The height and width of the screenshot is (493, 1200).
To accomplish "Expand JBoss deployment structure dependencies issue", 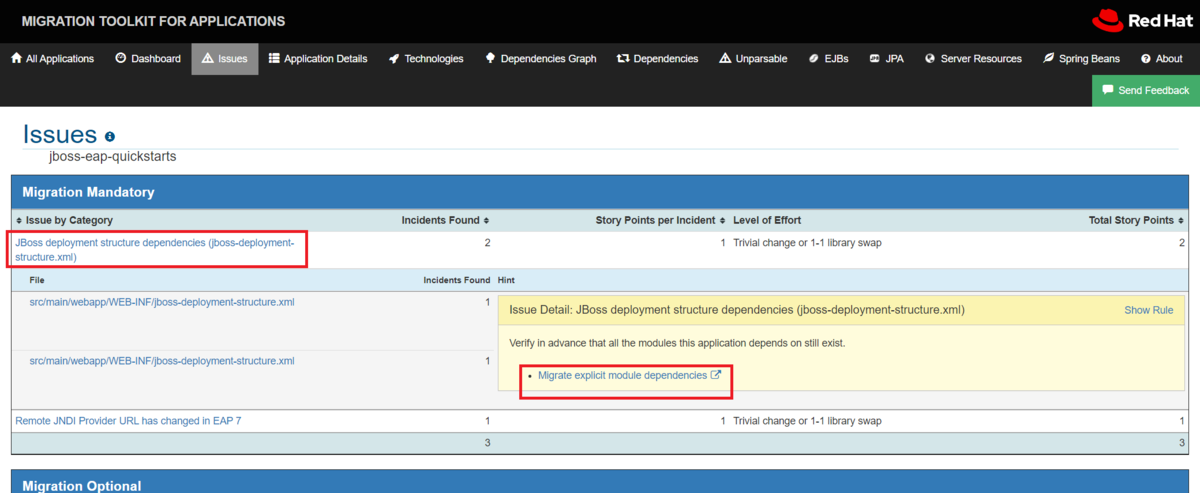I will pos(155,250).
